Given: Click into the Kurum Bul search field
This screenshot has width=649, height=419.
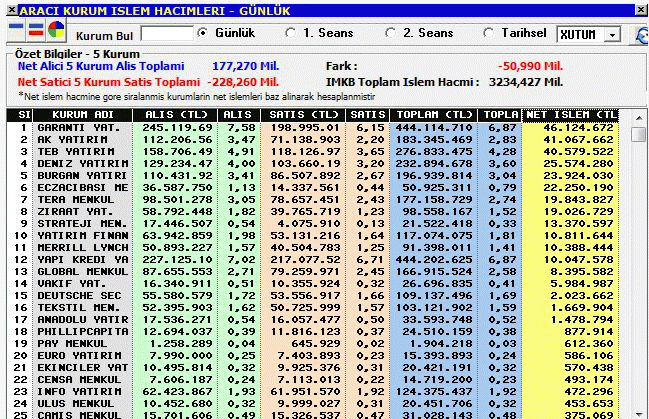Looking at the screenshot, I should pos(165,33).
